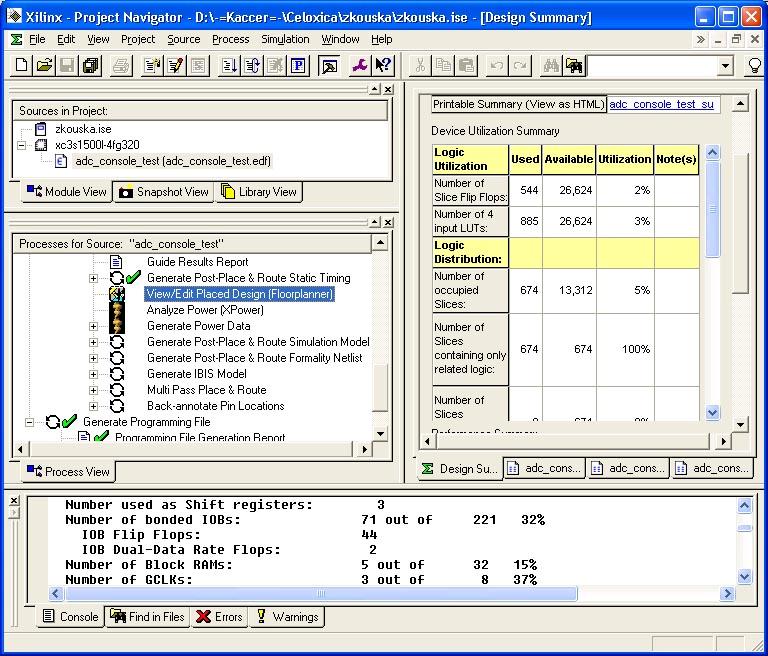
Task: Click the Undo arrow toolbar icon
Action: (x=497, y=65)
